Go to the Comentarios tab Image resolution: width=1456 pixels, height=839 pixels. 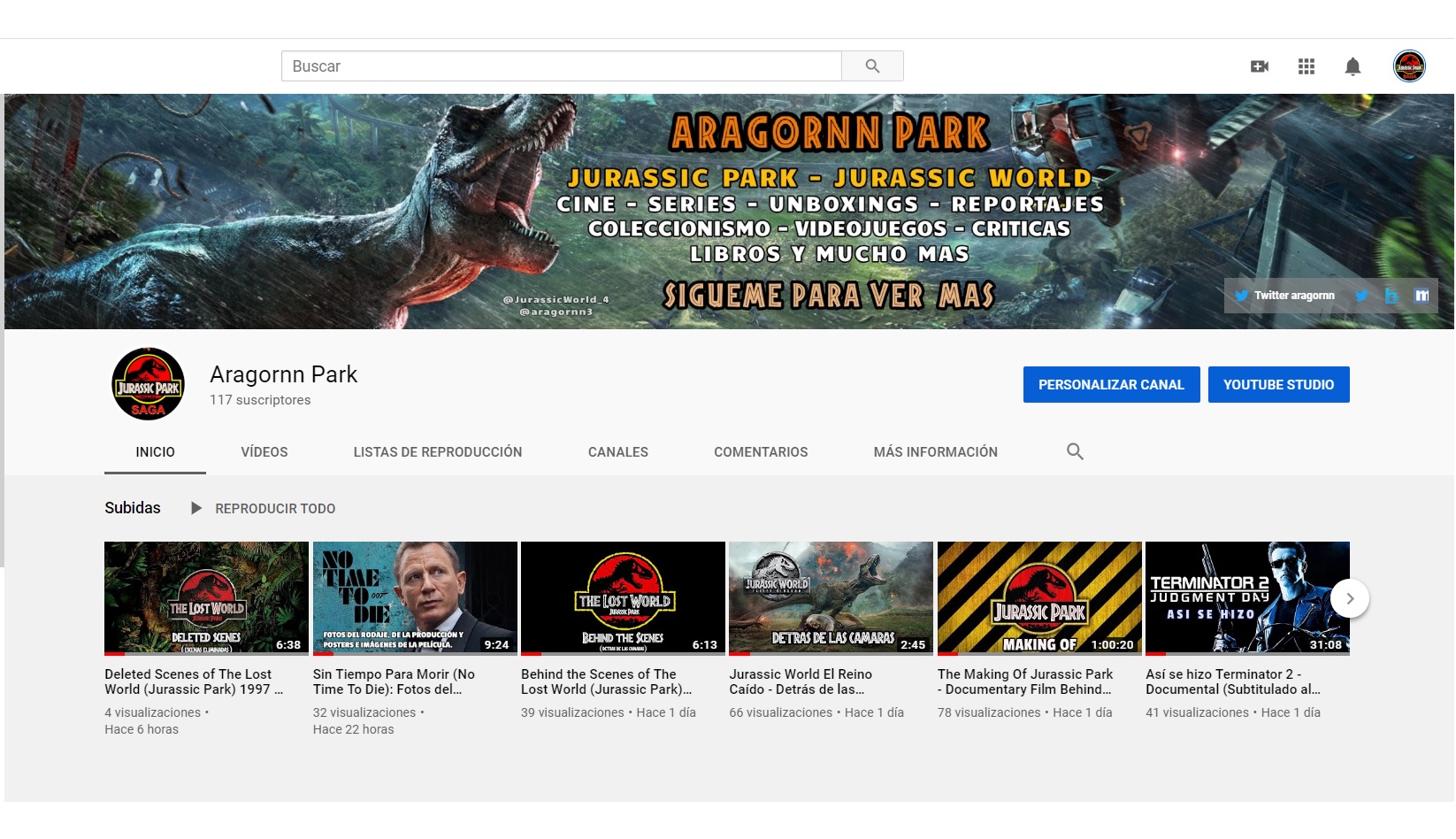(x=761, y=452)
